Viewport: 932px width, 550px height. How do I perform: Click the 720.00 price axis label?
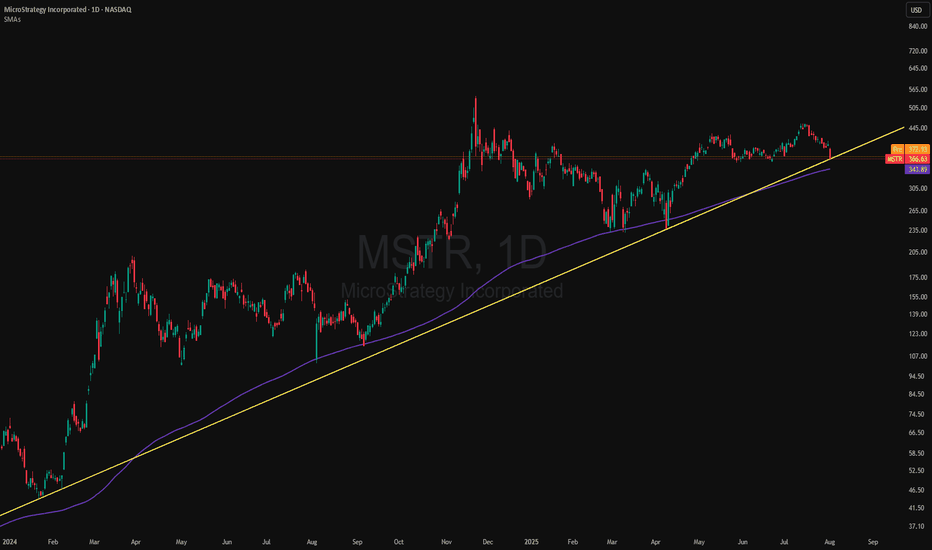click(917, 51)
